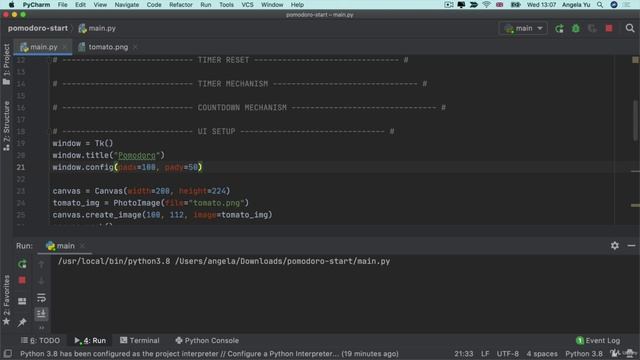Open the Navigate menu
This screenshot has width=640, height=360.
(x=127, y=5)
